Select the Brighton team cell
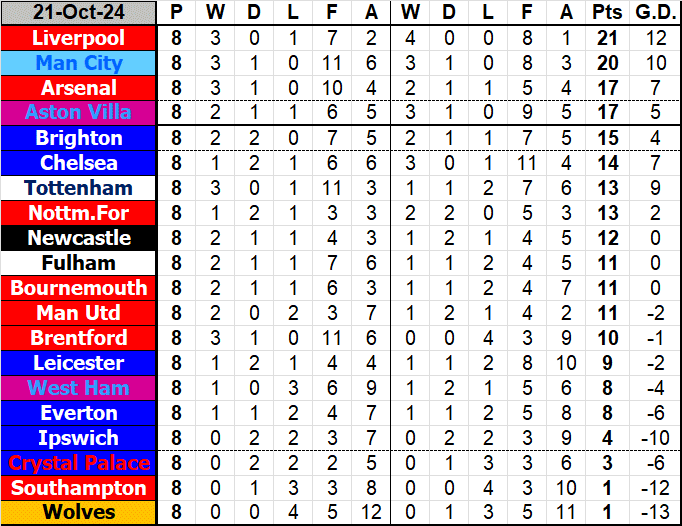Screen dimensions: 682x526 click(79, 138)
